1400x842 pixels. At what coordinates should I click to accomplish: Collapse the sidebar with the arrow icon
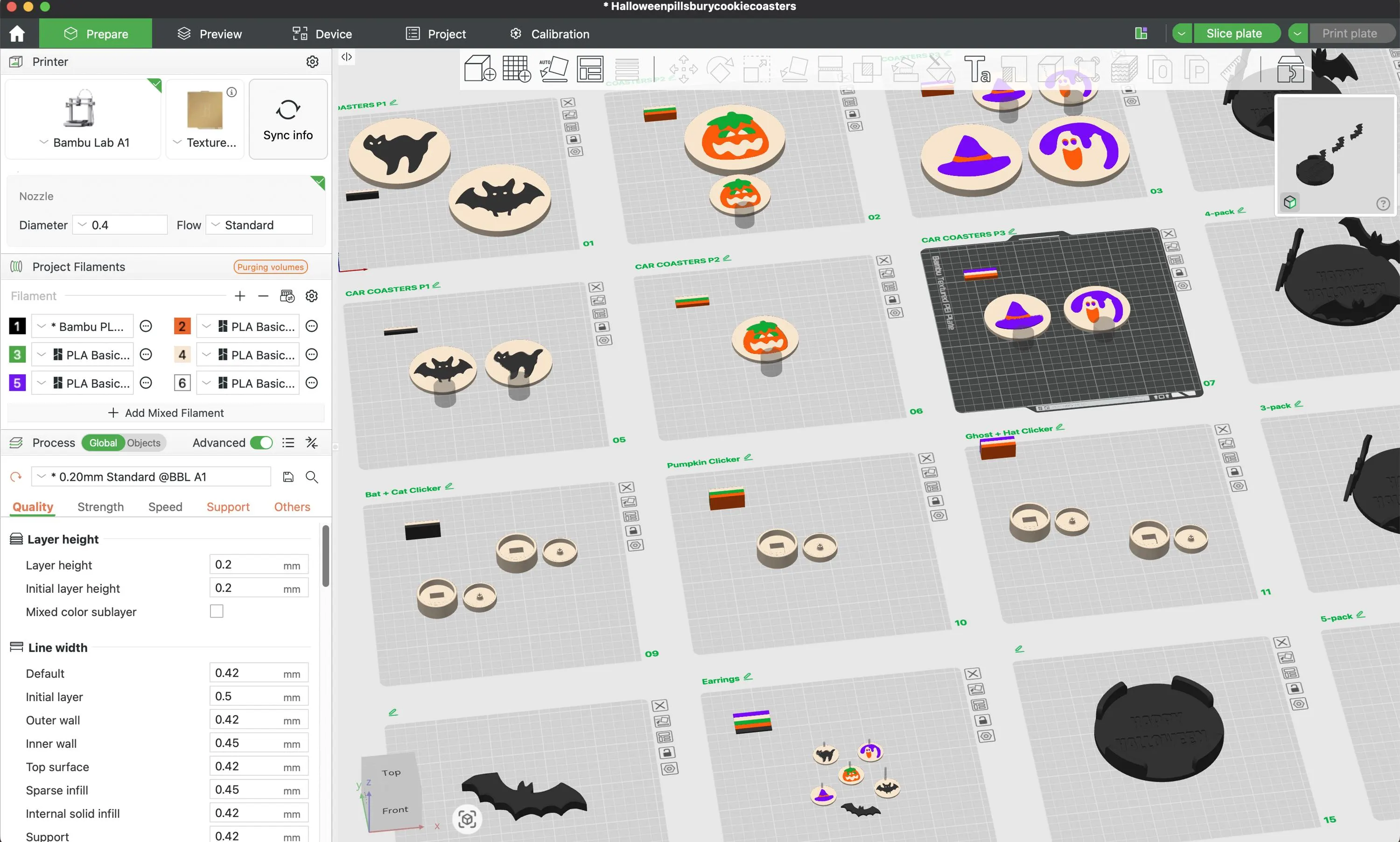tap(347, 57)
